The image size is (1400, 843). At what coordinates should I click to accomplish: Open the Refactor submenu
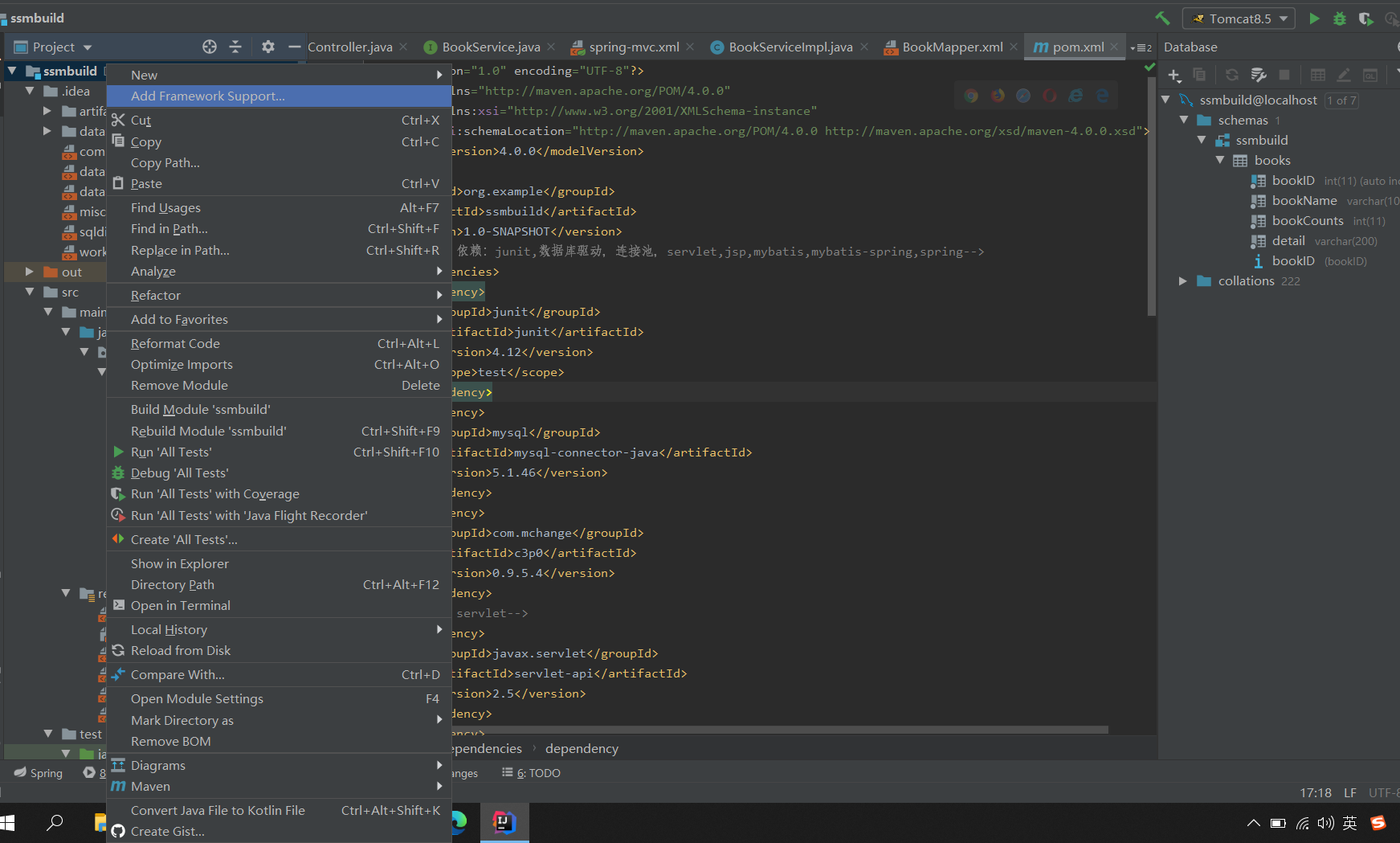tap(280, 295)
